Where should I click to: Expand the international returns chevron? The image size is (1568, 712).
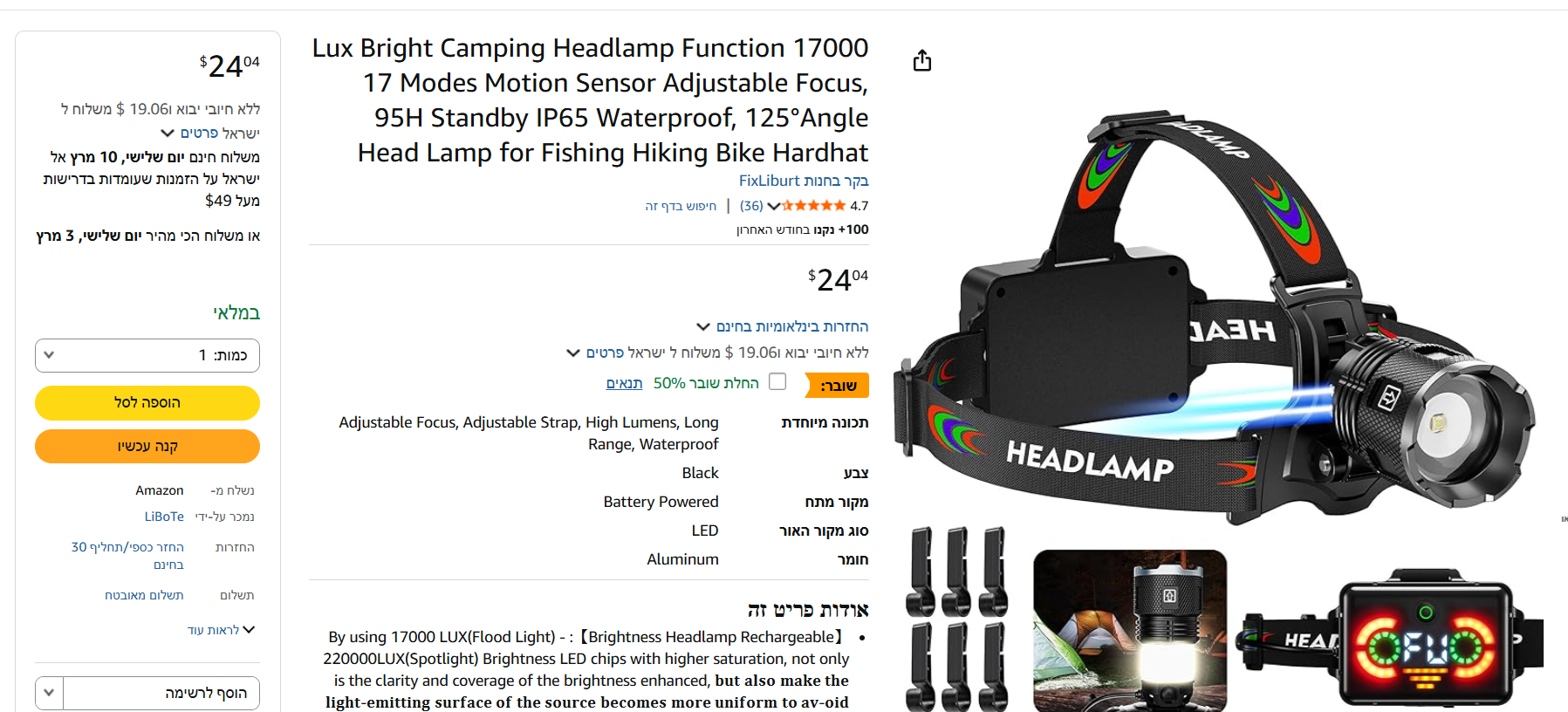(x=703, y=327)
